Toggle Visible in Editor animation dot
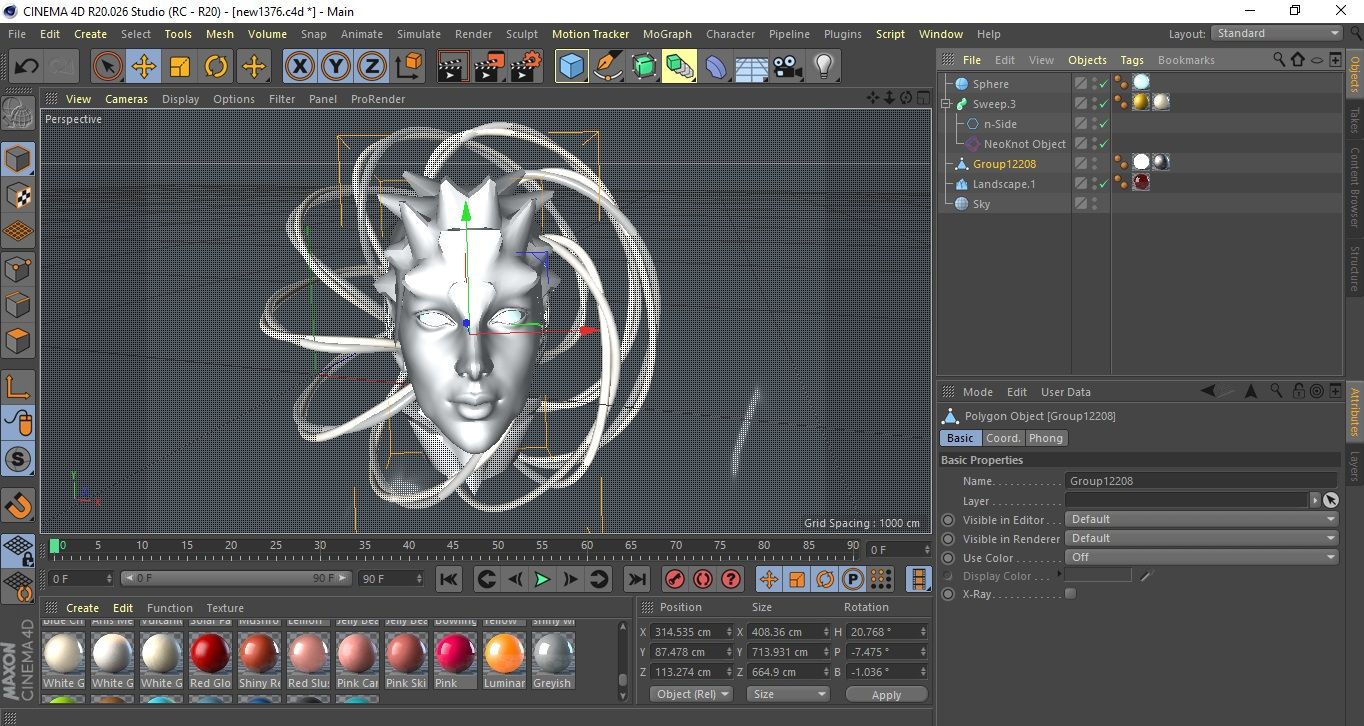This screenshot has width=1364, height=726. click(948, 520)
